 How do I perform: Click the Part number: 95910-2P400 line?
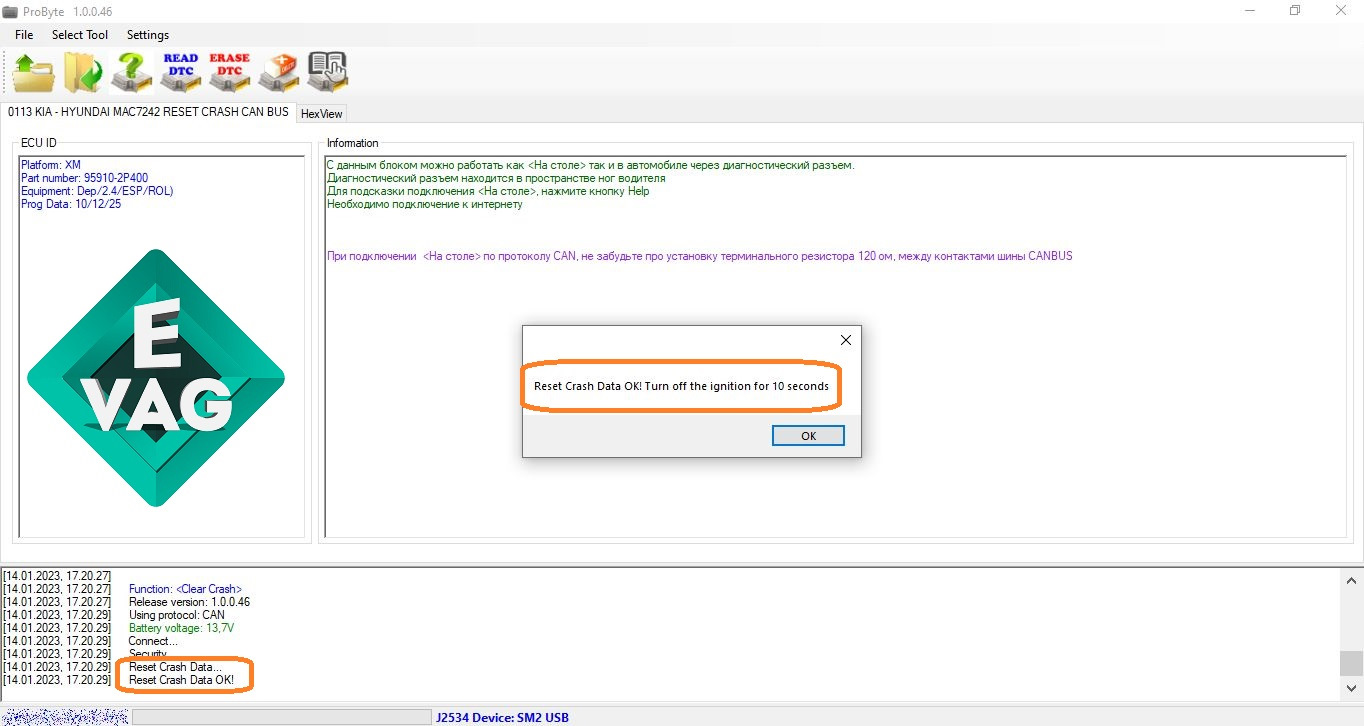pos(84,178)
